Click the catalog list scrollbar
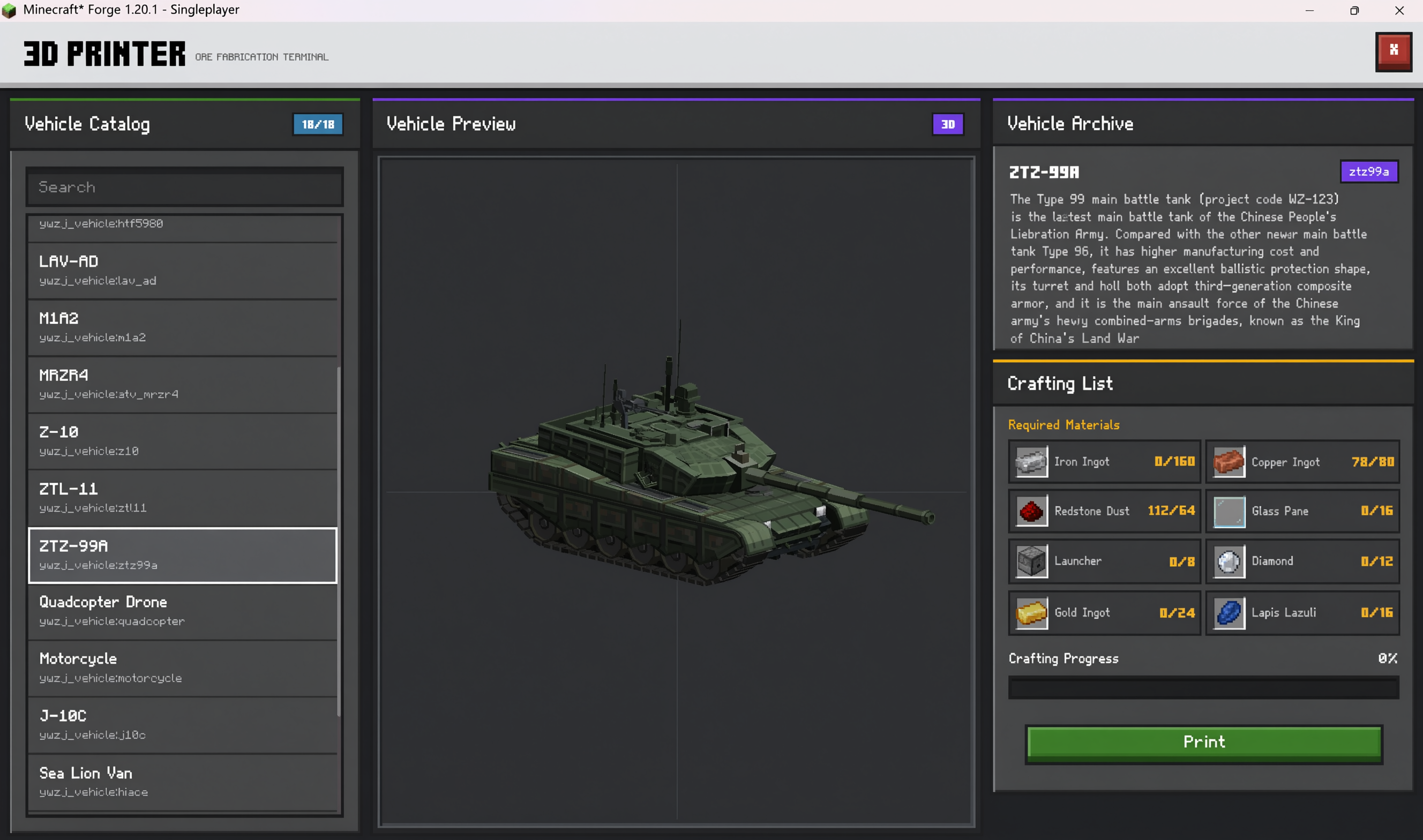Viewport: 1423px width, 840px height. point(339,542)
